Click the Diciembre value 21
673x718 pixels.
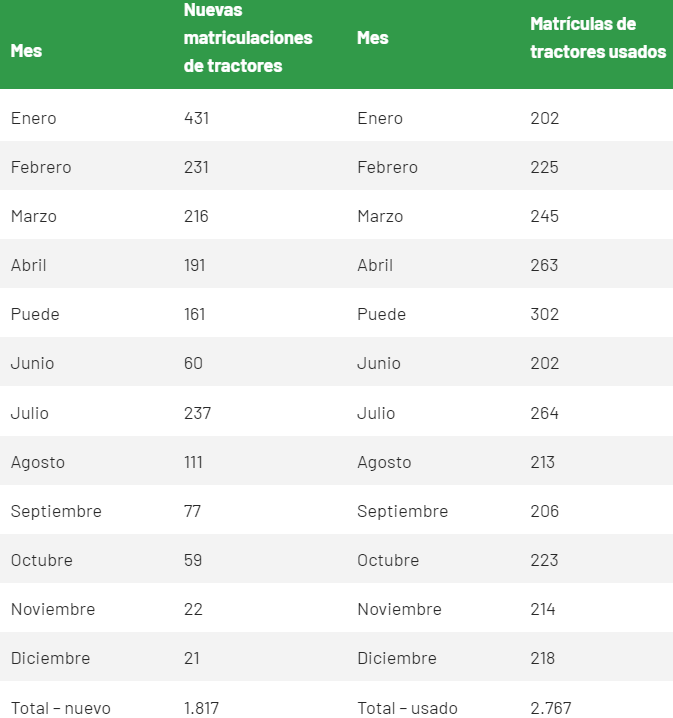(191, 658)
